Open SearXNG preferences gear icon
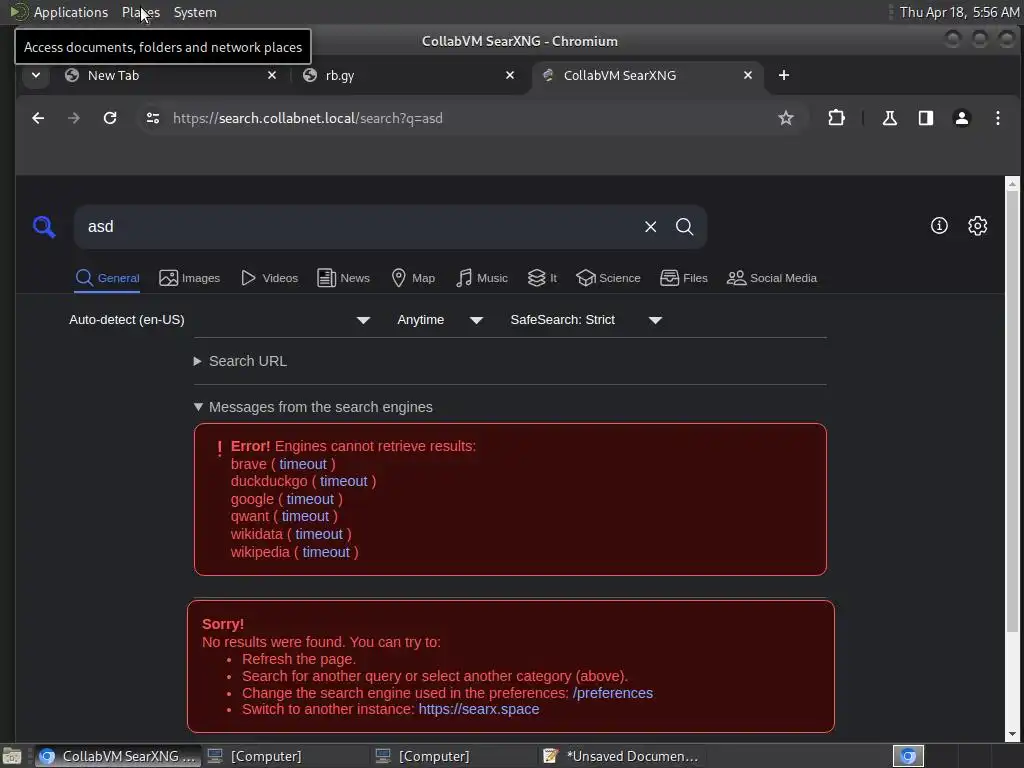The height and width of the screenshot is (768, 1024). pos(977,226)
